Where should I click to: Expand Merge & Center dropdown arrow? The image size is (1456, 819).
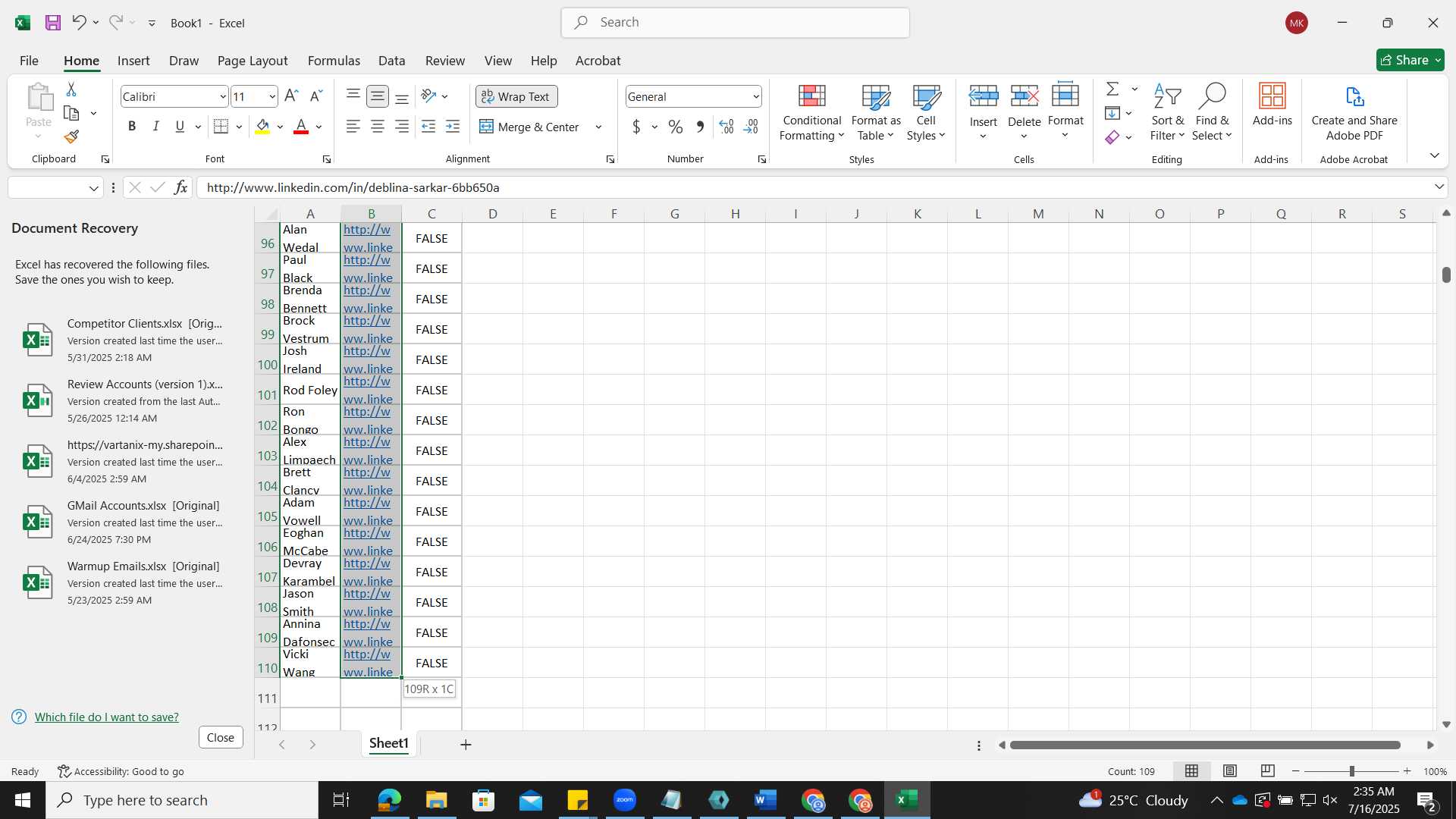coord(598,127)
